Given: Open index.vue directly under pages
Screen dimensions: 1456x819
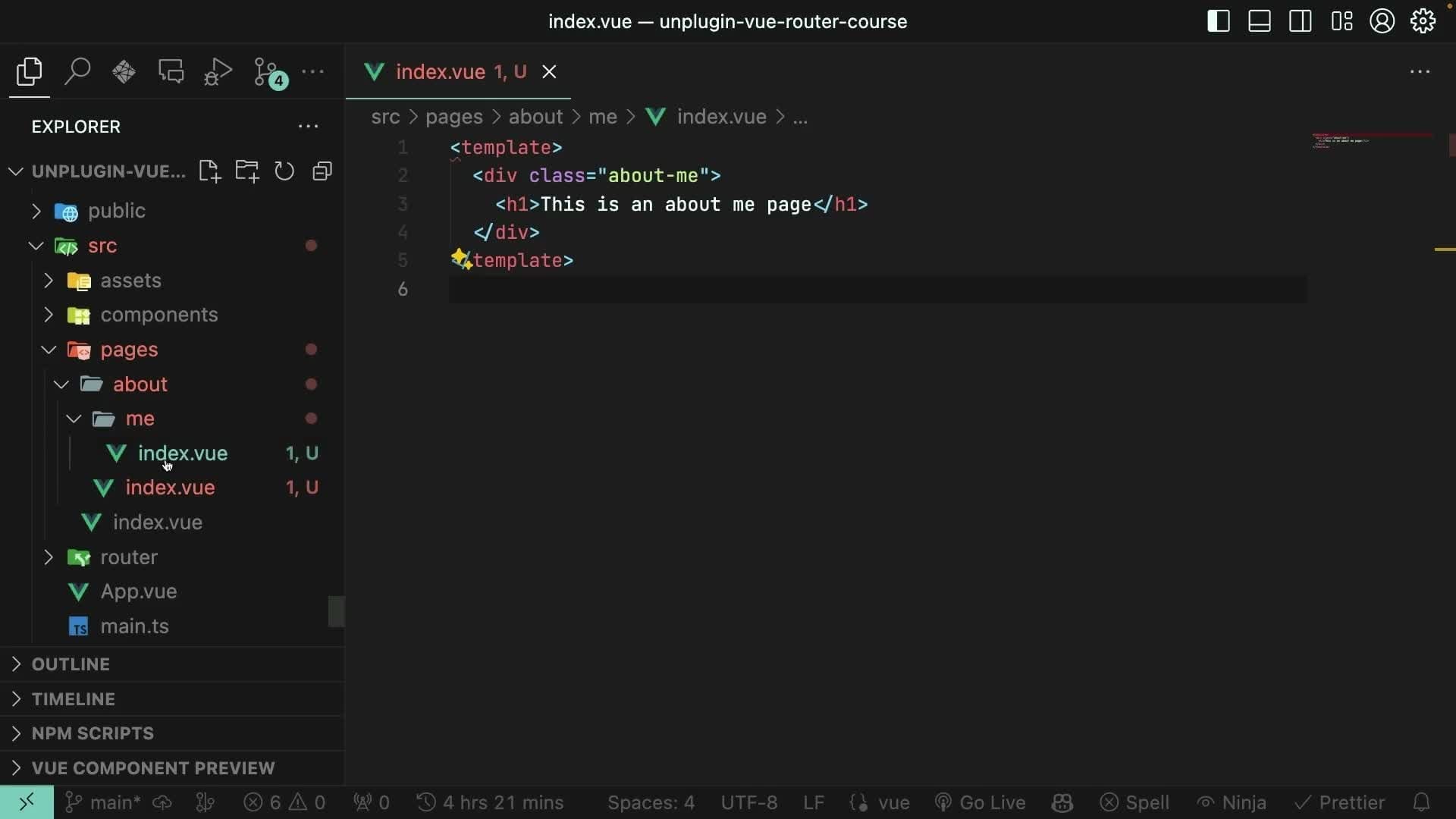Looking at the screenshot, I should pos(157,522).
